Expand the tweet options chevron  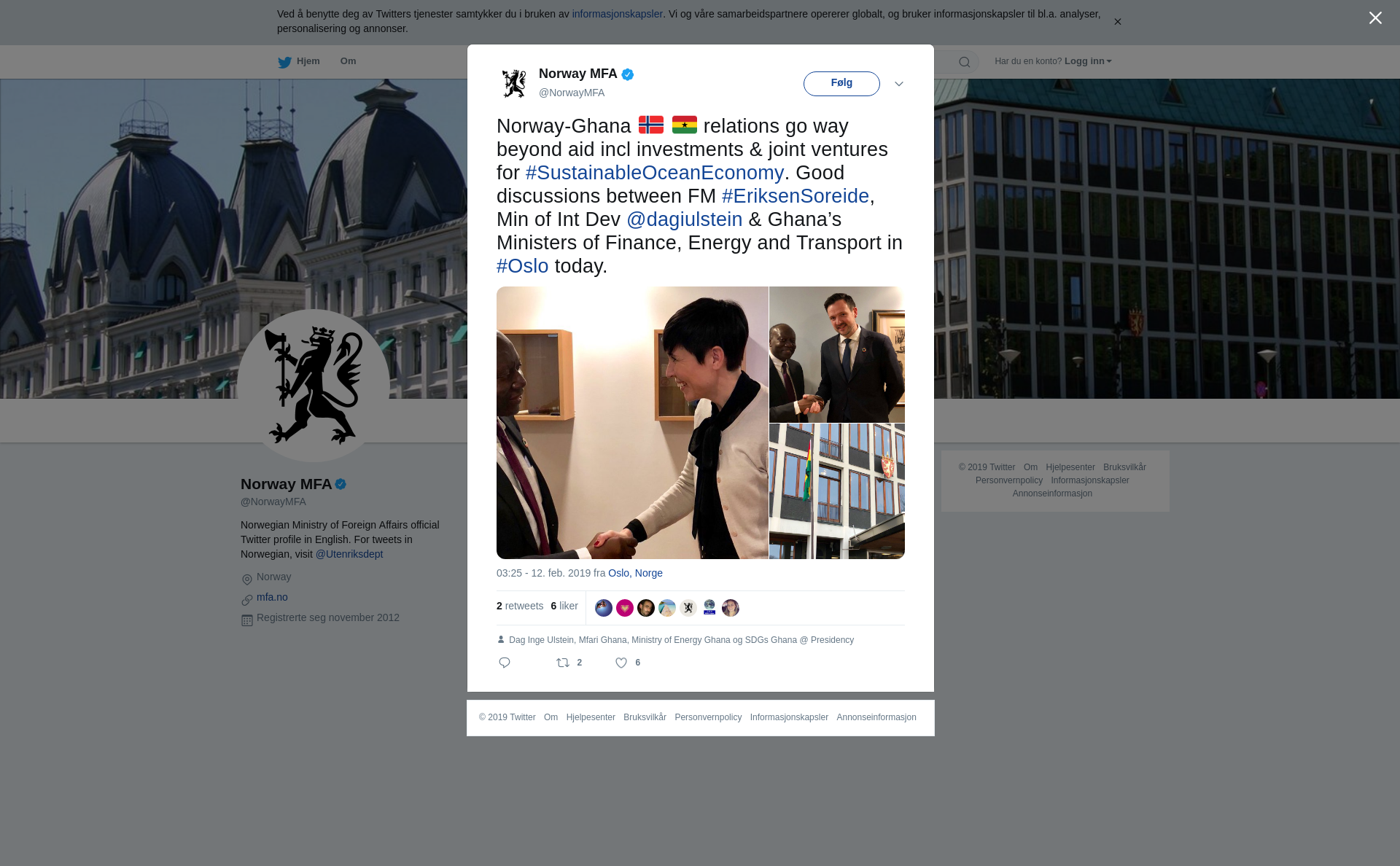click(899, 84)
